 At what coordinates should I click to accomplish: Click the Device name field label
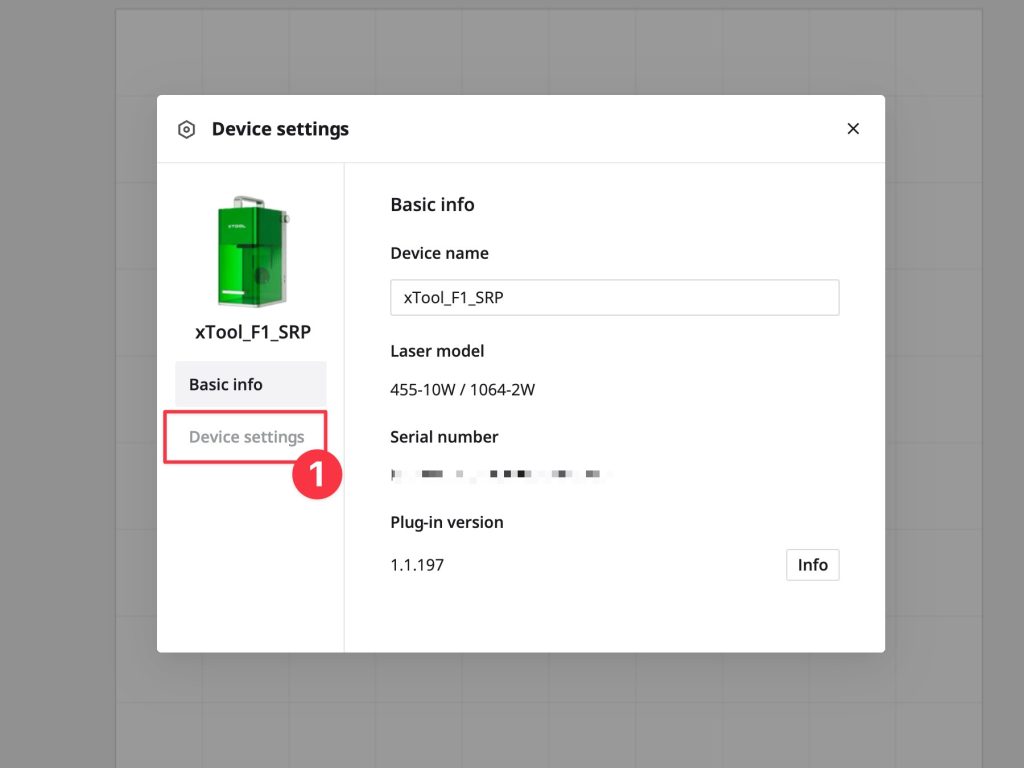tap(439, 254)
